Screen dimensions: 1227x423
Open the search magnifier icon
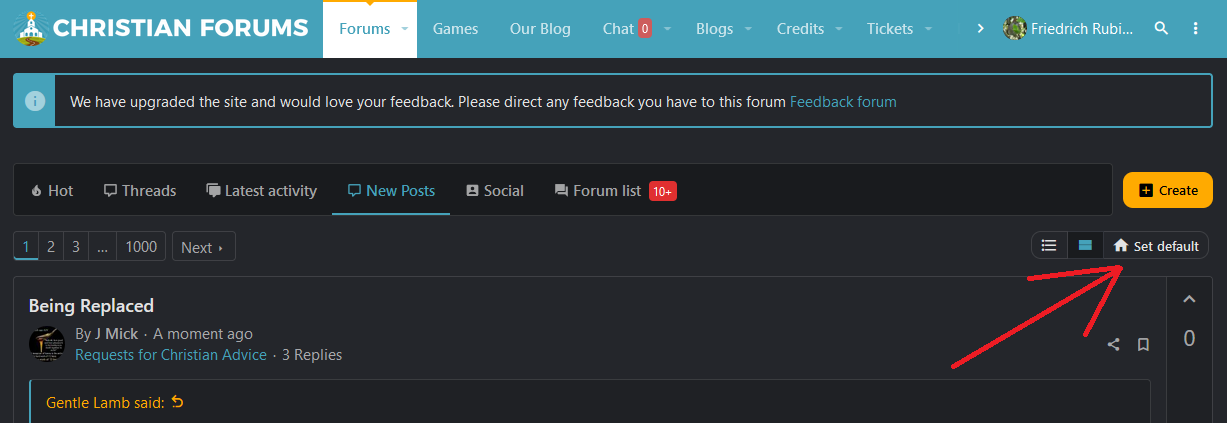click(x=1161, y=28)
